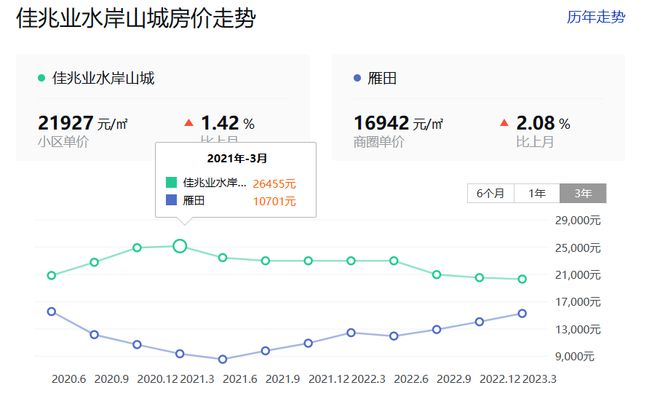Select the 6个月 time range tab

tap(490, 193)
